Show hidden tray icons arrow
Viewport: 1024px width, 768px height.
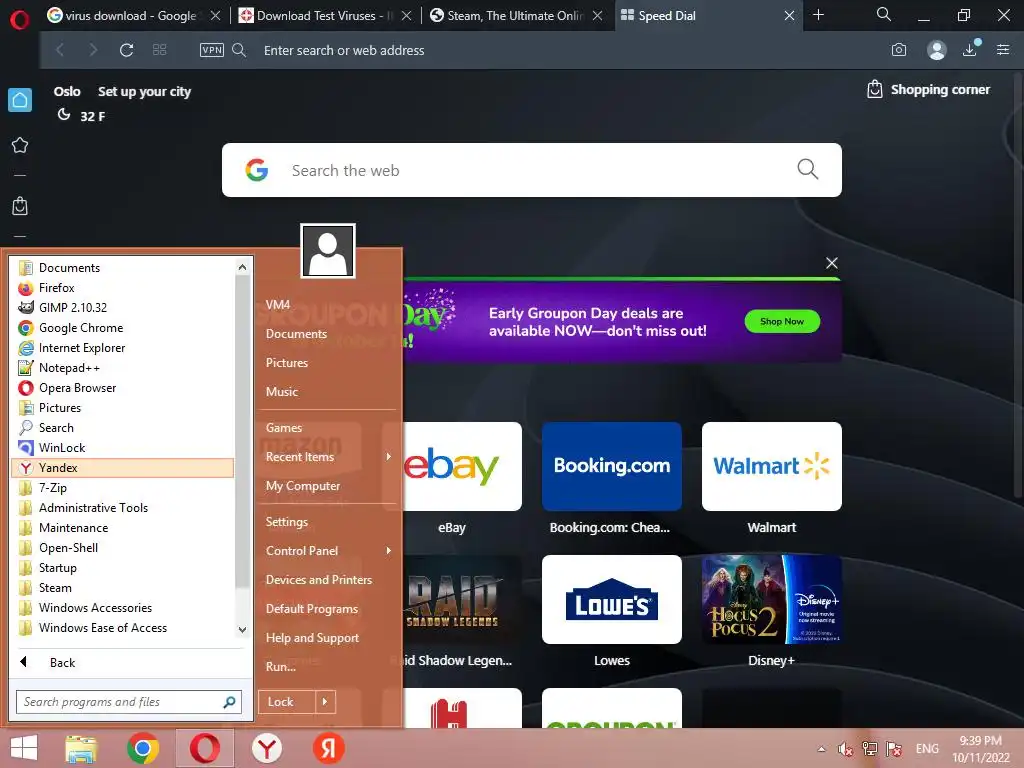[821, 749]
